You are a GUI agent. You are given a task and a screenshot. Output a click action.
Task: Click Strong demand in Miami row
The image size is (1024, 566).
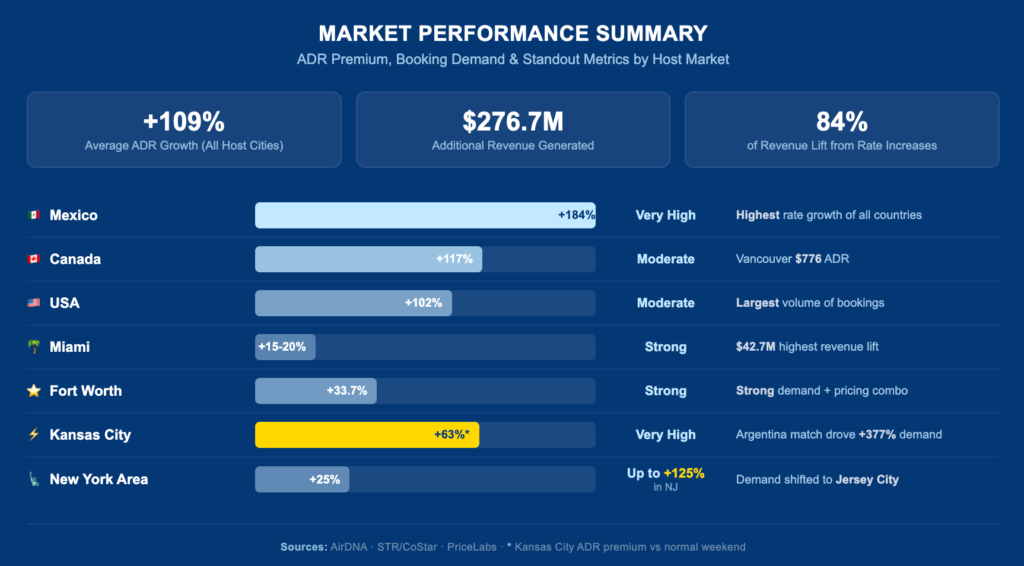tap(665, 347)
